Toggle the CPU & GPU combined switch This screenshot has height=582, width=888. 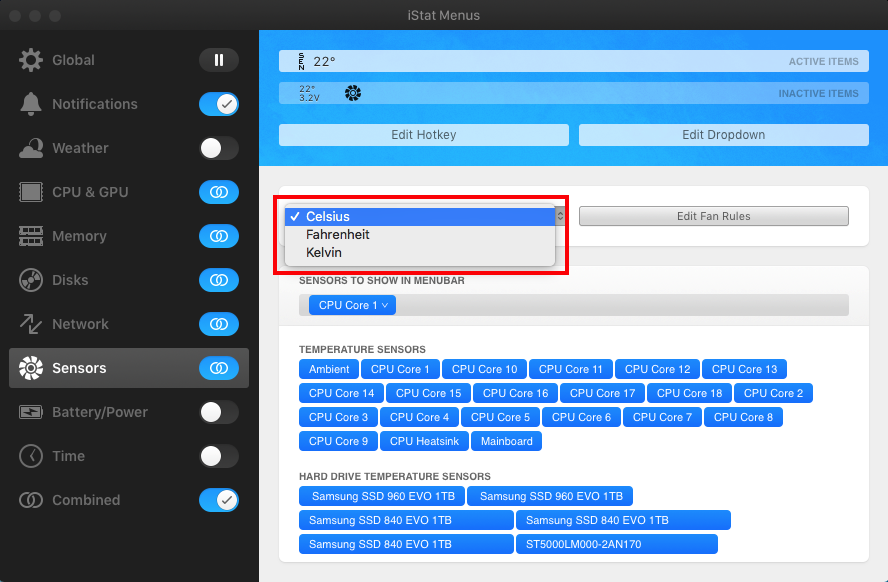pos(219,192)
